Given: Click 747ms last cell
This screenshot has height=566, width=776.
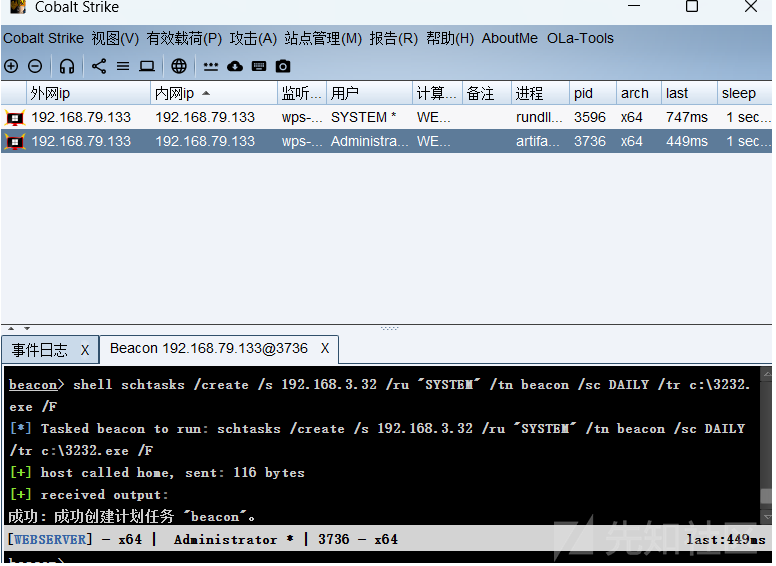Looking at the screenshot, I should pos(687,118).
